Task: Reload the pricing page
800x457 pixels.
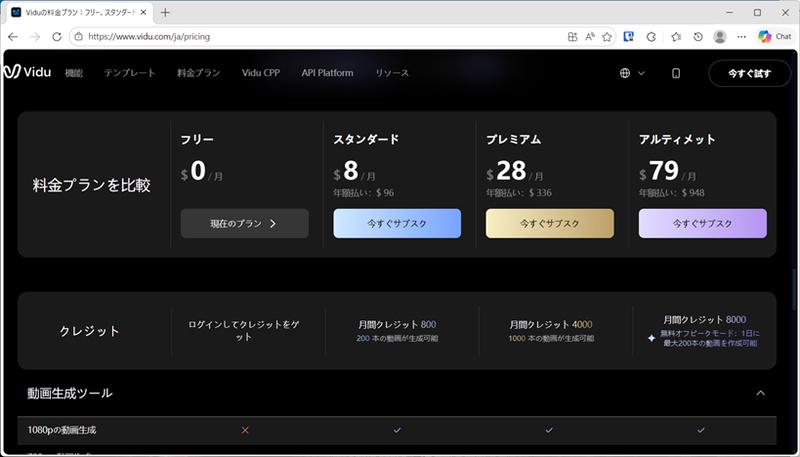Action: pos(57,37)
